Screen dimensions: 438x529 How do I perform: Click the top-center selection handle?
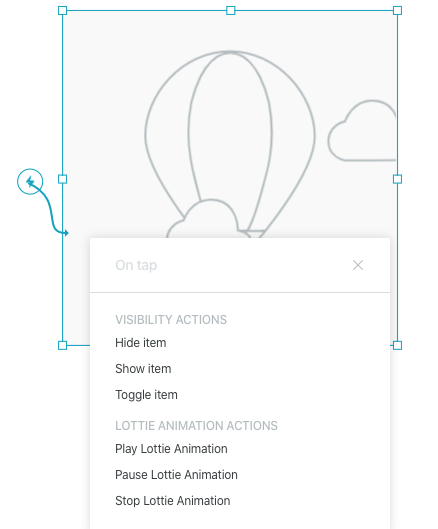(x=230, y=10)
